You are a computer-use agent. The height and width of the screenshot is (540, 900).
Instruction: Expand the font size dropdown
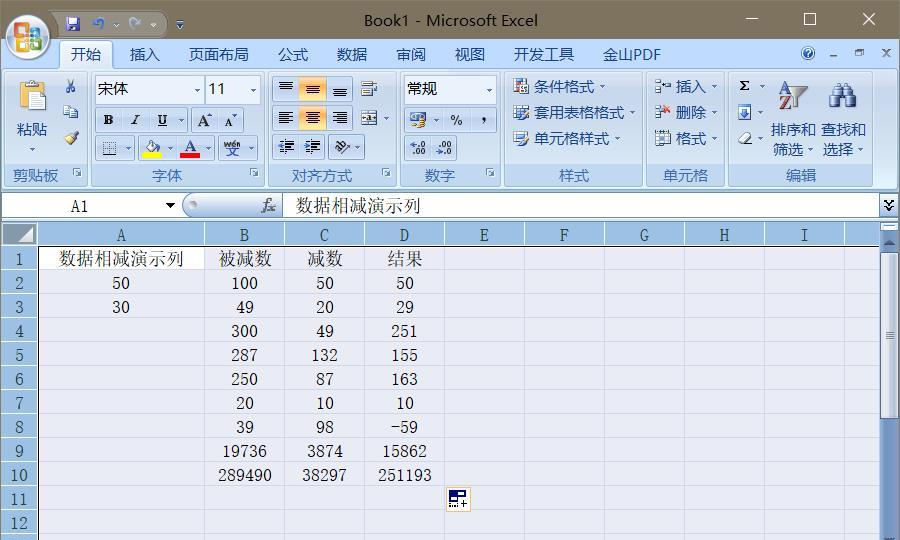(253, 90)
